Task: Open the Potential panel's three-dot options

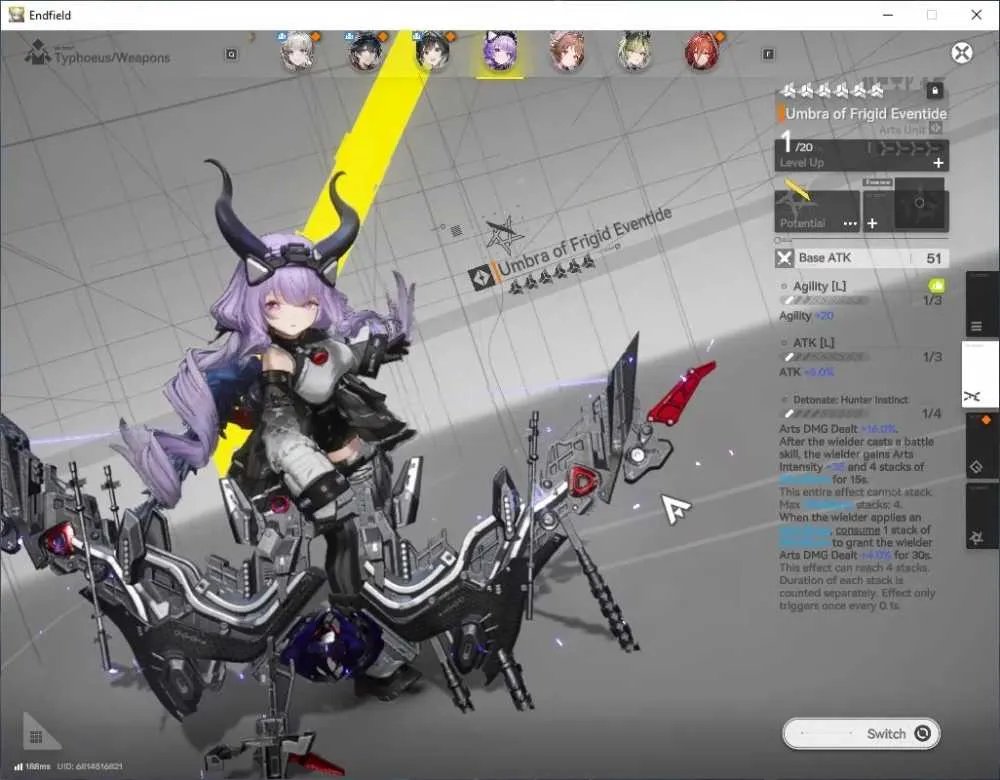Action: [x=850, y=224]
